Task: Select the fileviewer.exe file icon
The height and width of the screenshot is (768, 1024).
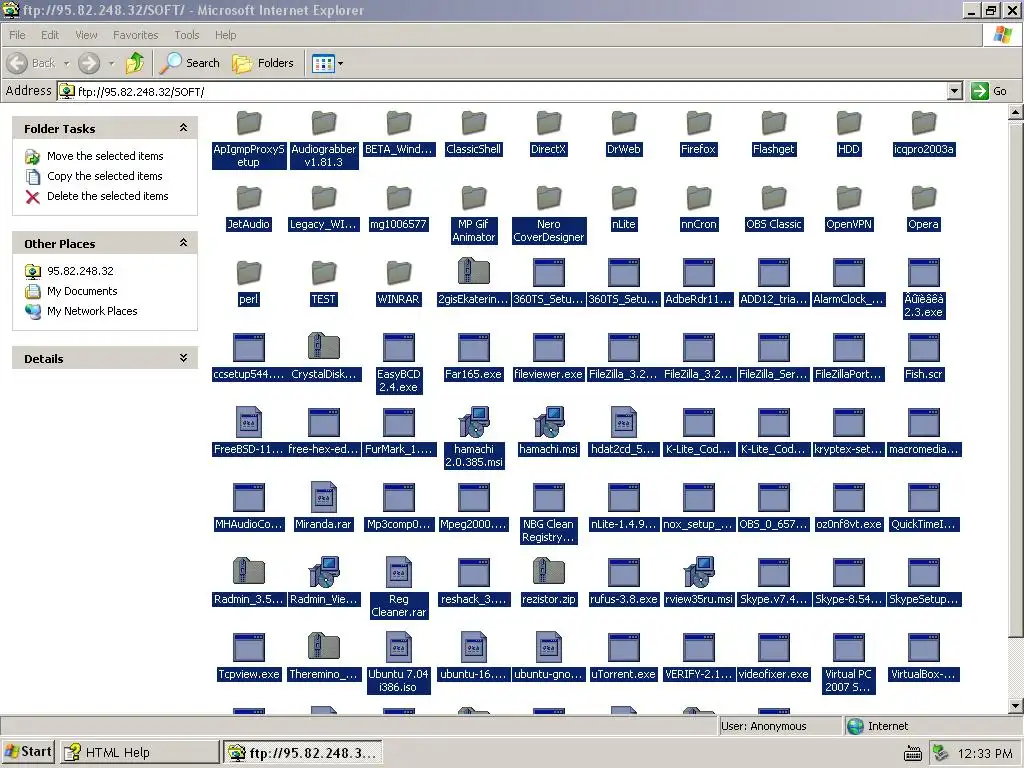Action: click(549, 347)
